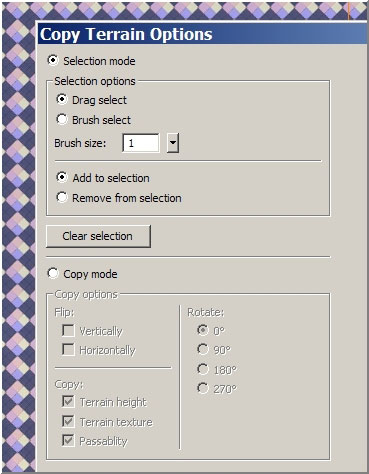This screenshot has width=369, height=474.
Task: Toggle the Passablity checkbox
Action: click(68, 441)
